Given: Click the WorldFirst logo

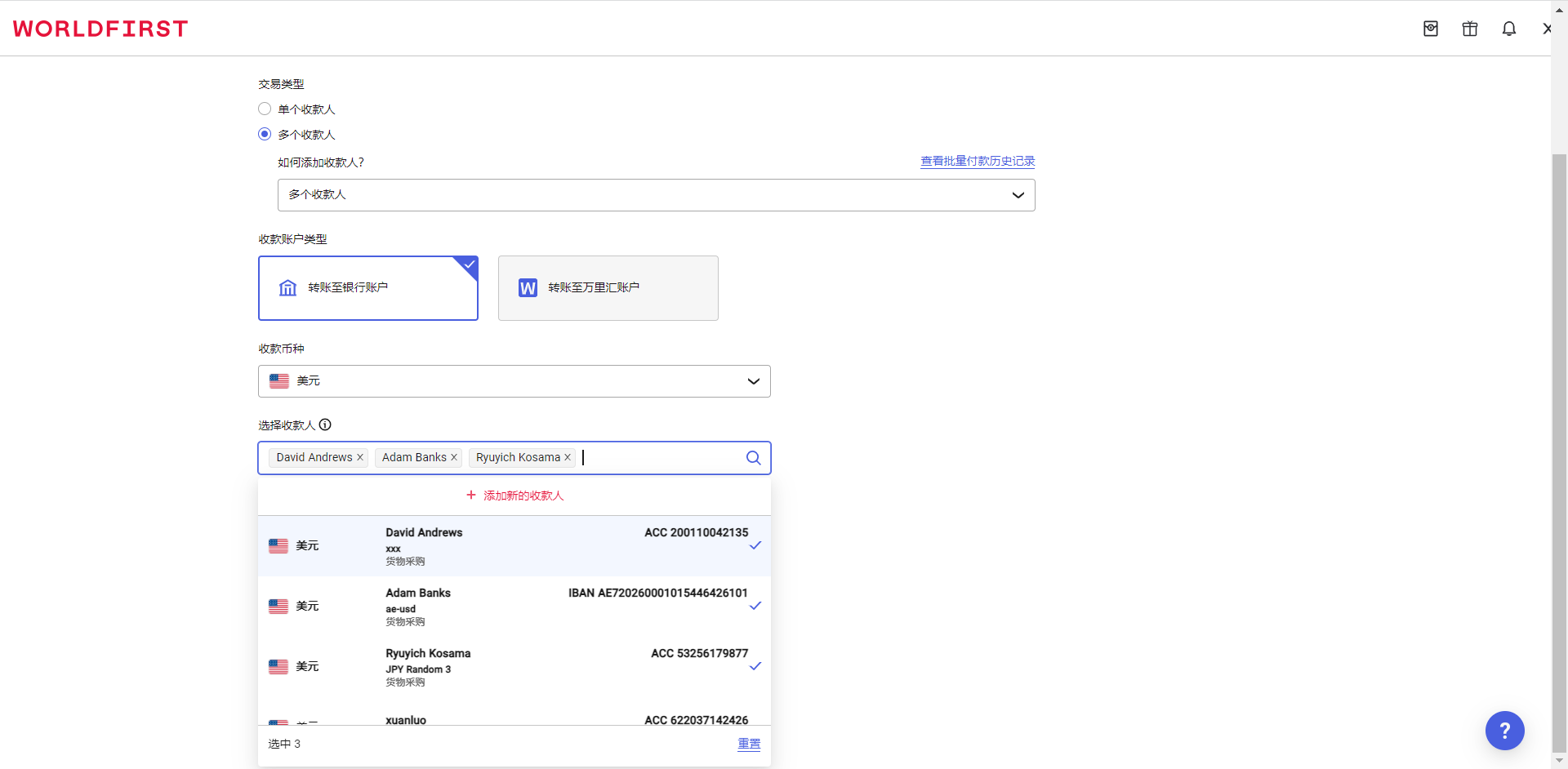Looking at the screenshot, I should 100,29.
